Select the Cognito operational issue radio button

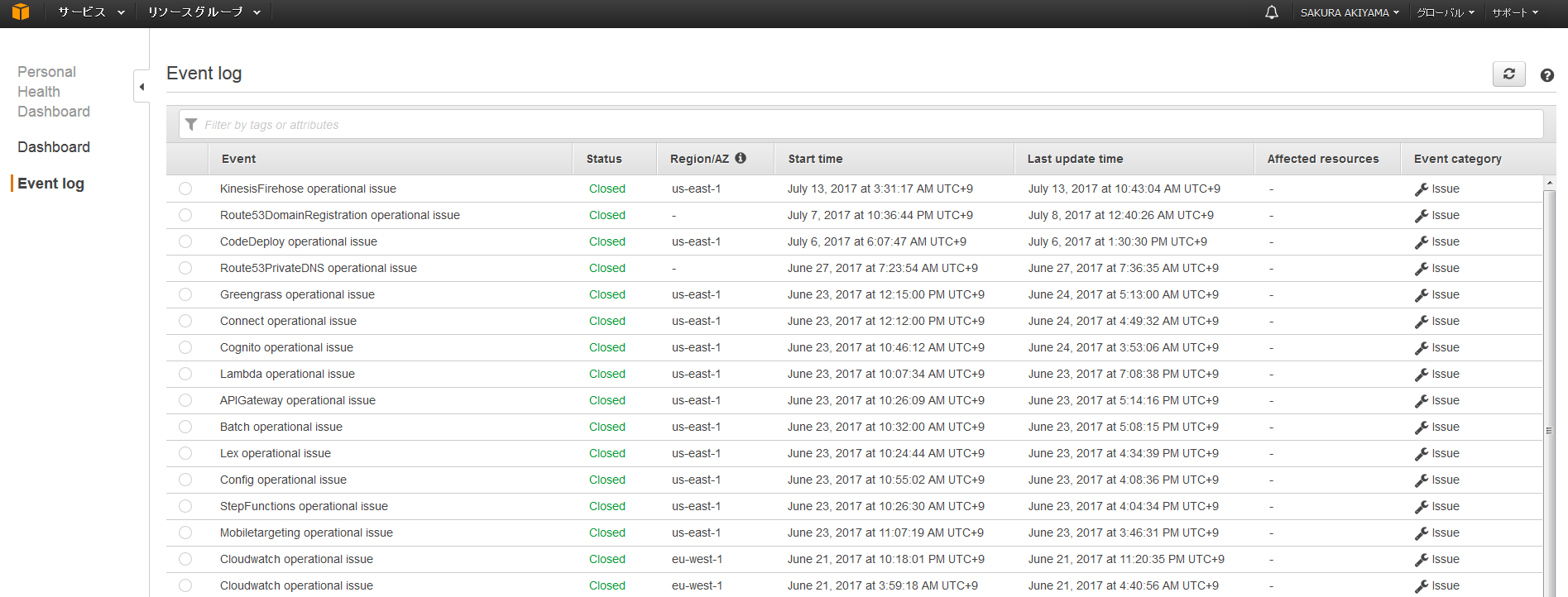185,347
